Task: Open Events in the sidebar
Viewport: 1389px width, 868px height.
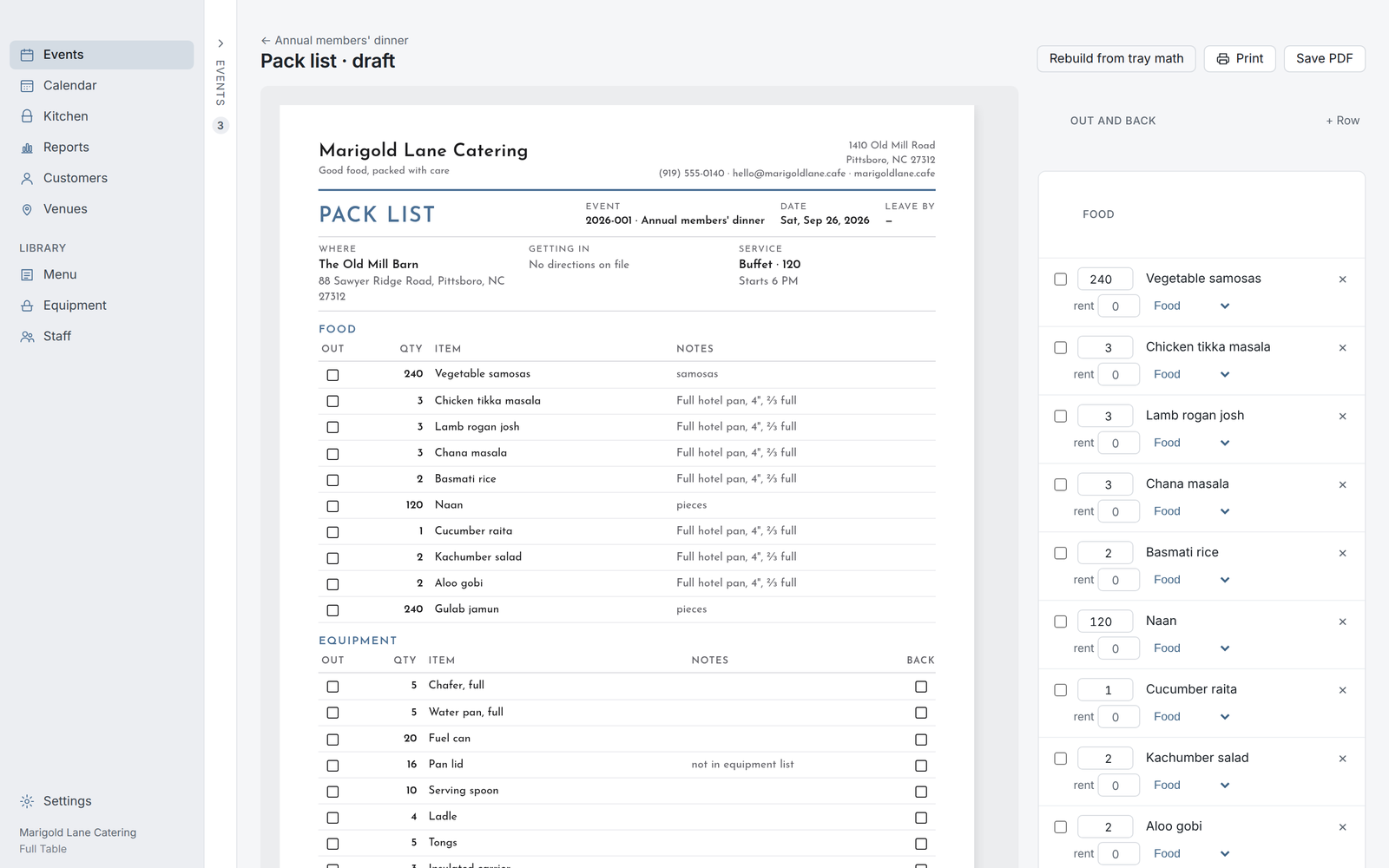Action: [102, 55]
